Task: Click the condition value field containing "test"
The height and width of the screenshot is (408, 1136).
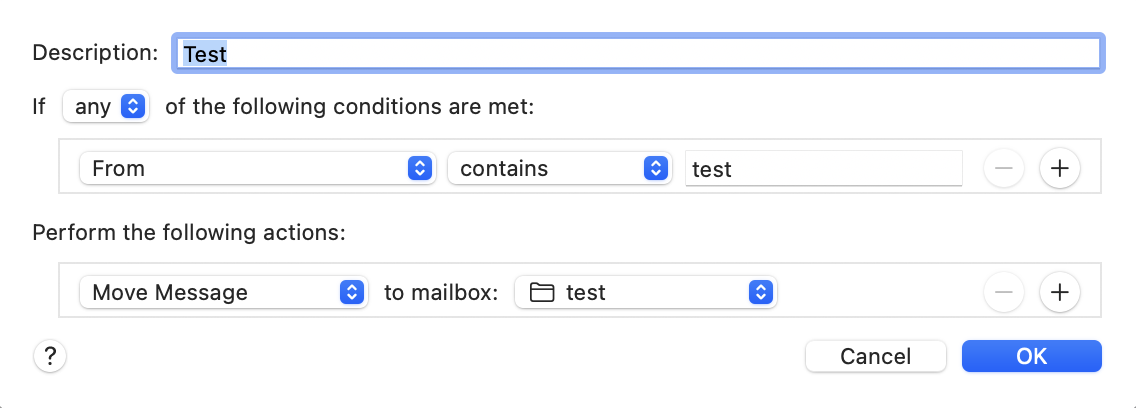Action: (x=823, y=169)
